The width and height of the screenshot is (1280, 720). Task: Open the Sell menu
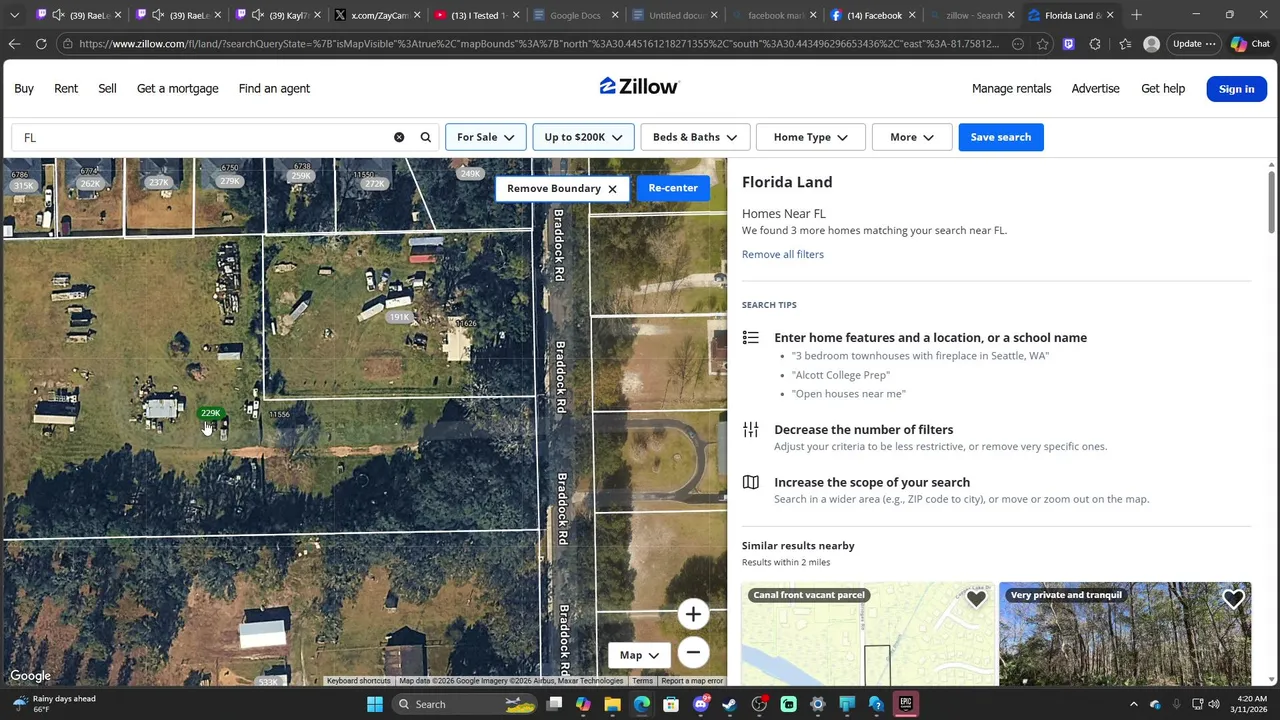(107, 88)
